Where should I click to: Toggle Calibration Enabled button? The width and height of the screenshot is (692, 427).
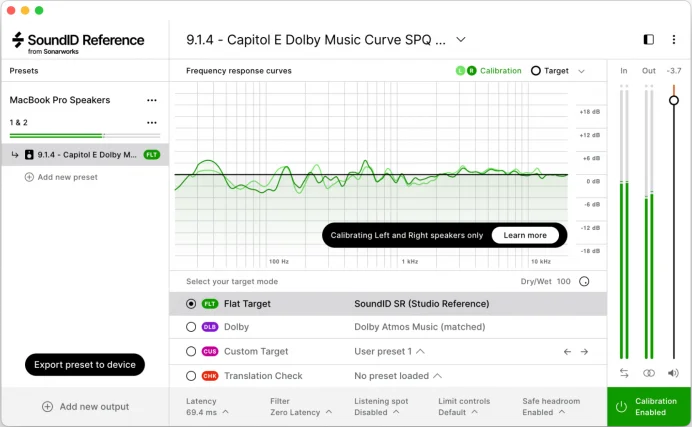(649, 407)
